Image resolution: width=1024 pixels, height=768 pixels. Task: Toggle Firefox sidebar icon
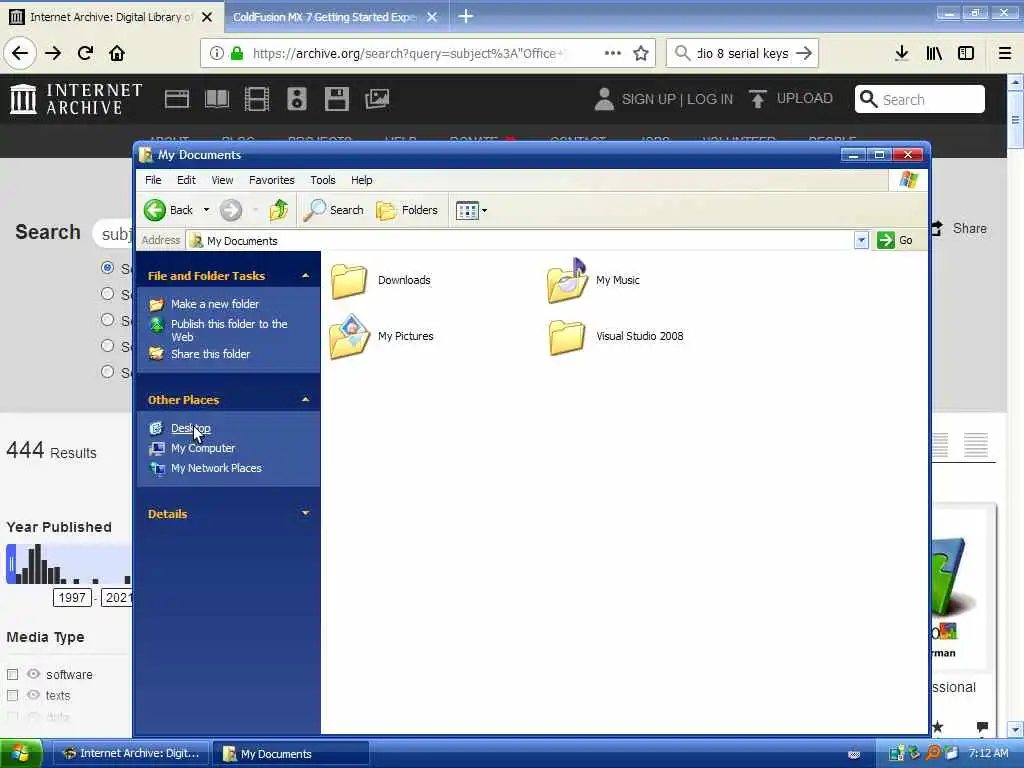966,53
